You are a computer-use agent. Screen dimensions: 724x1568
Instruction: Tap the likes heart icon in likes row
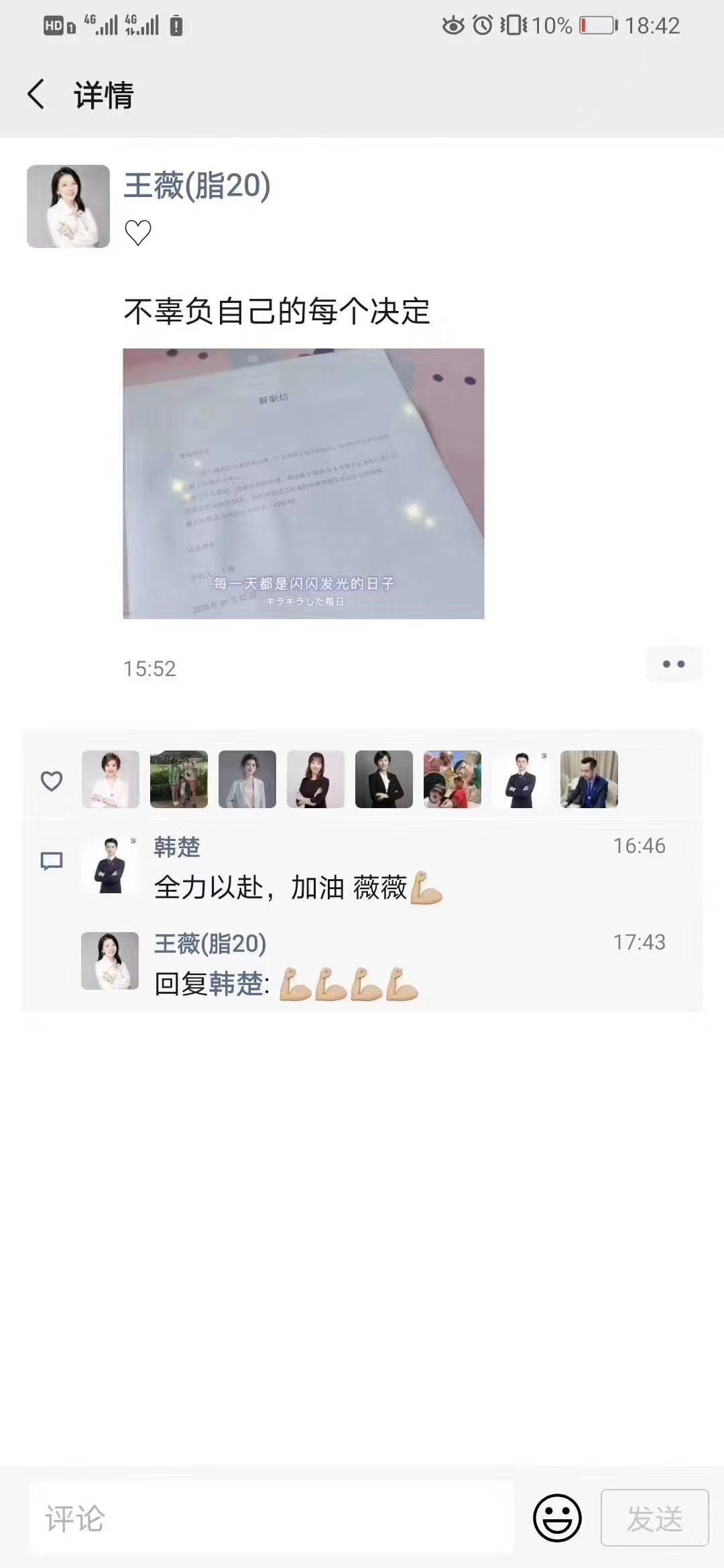click(52, 781)
